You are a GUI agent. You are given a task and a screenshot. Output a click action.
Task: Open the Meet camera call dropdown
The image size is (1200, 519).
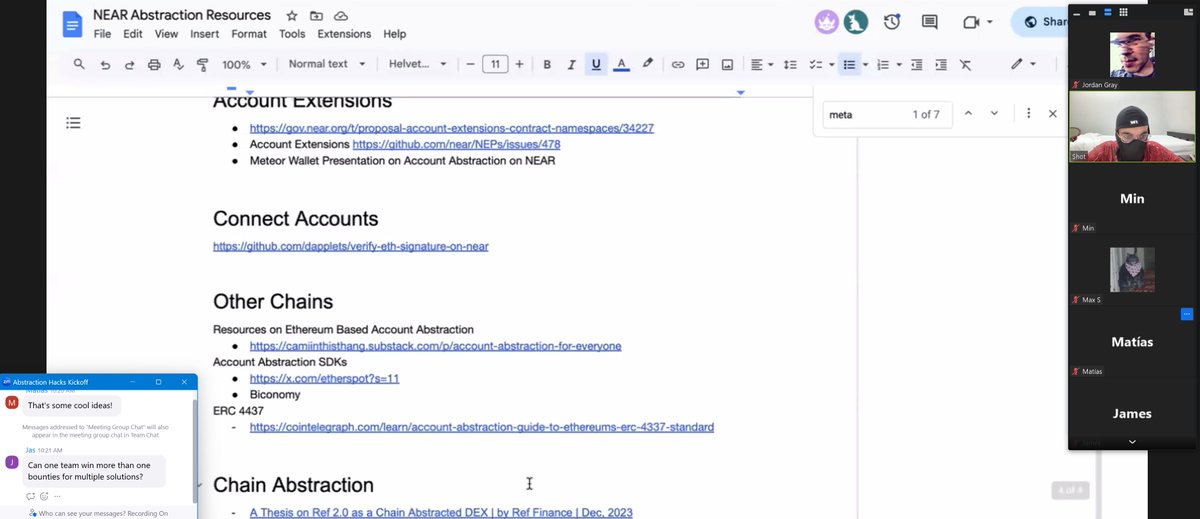pos(977,22)
